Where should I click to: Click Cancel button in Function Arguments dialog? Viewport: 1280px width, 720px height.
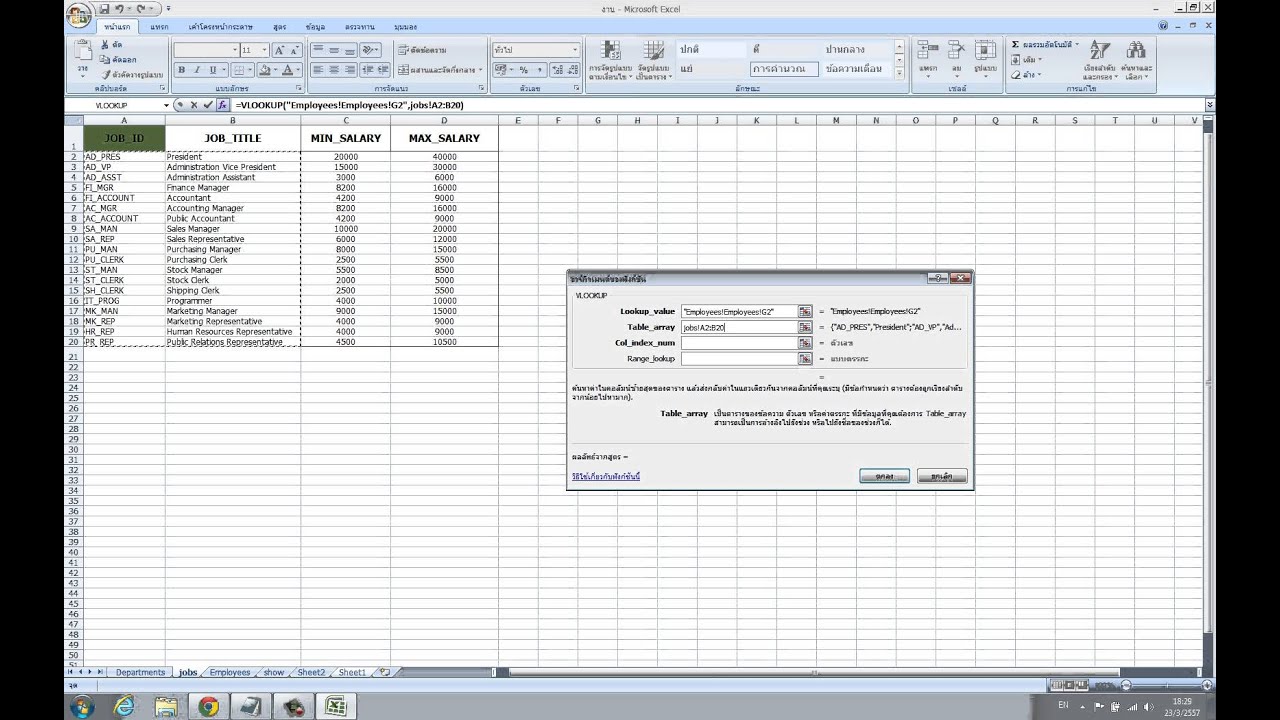942,476
